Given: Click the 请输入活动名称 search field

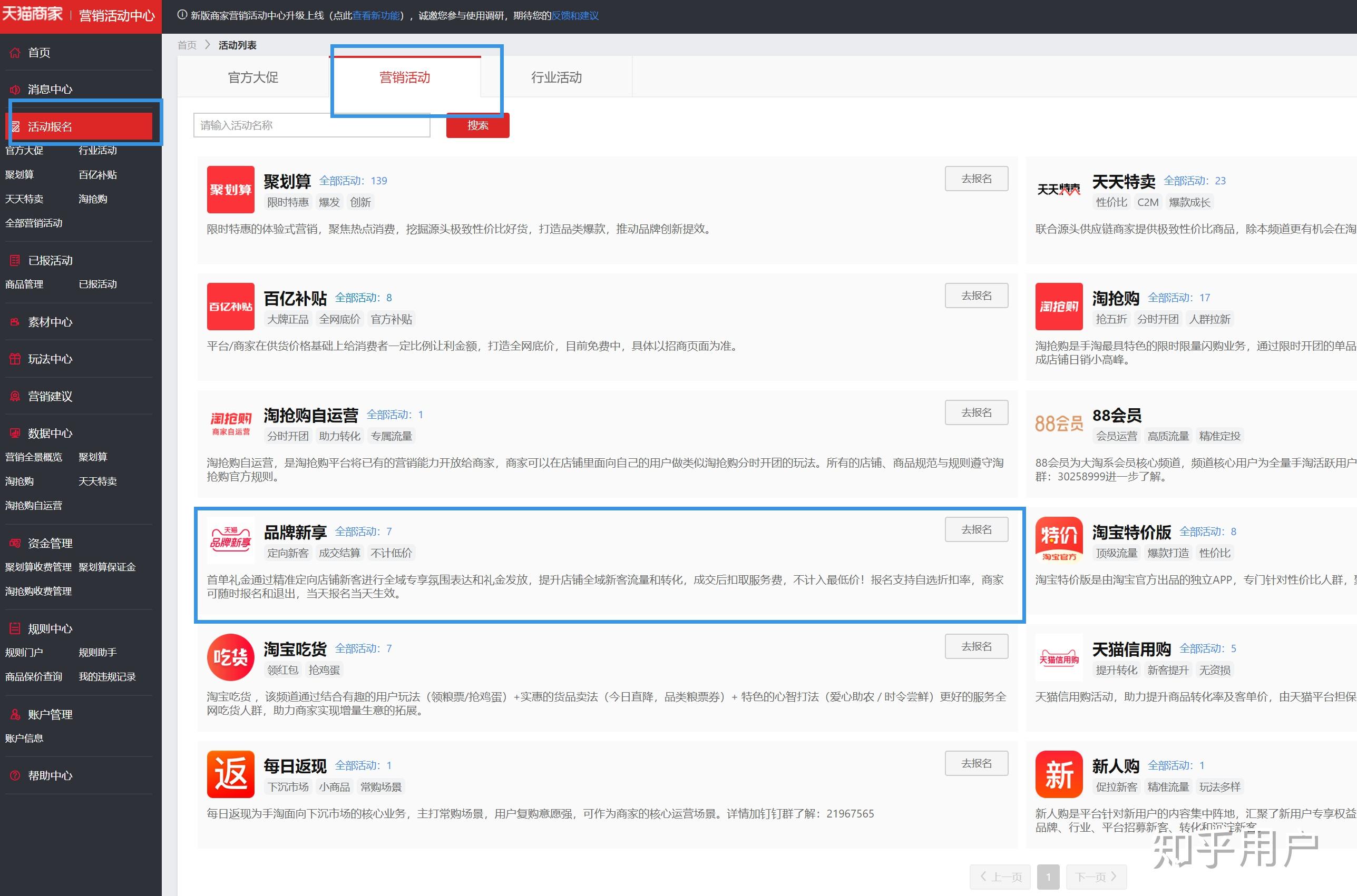Looking at the screenshot, I should tap(311, 125).
